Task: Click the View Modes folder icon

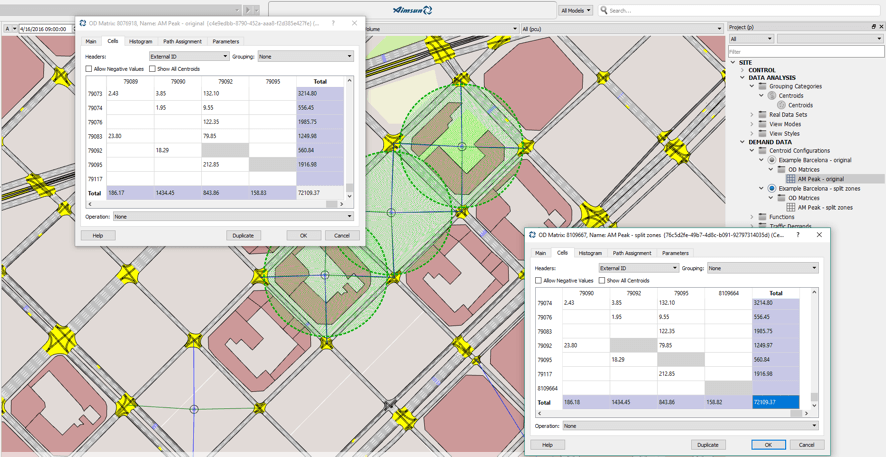Action: [x=763, y=124]
